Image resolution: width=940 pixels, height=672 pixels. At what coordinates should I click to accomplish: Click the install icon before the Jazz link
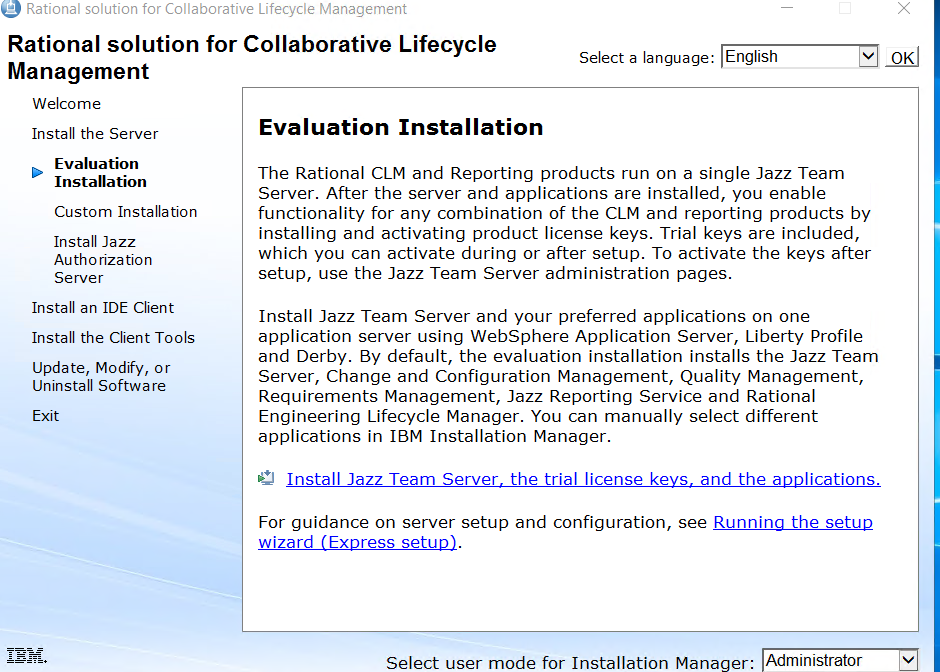[x=266, y=479]
